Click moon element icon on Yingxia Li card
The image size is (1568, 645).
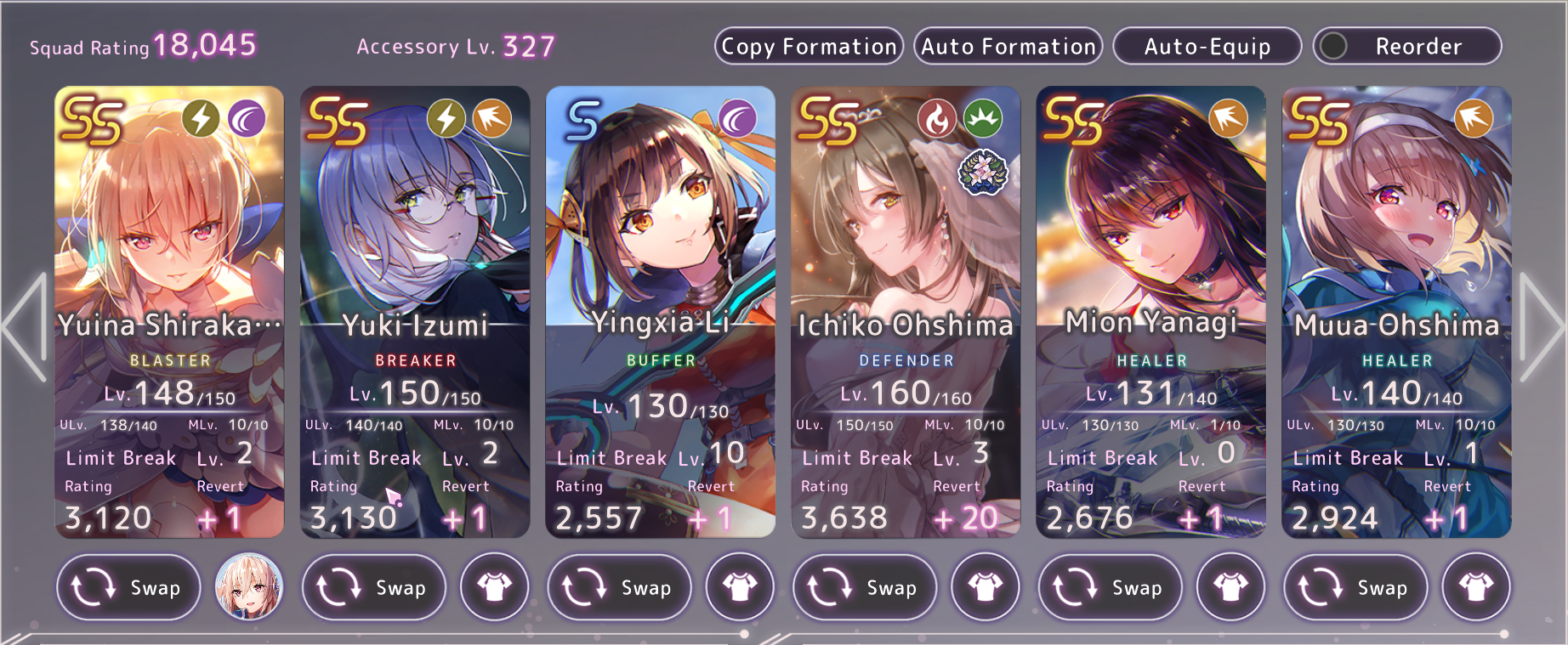[737, 119]
